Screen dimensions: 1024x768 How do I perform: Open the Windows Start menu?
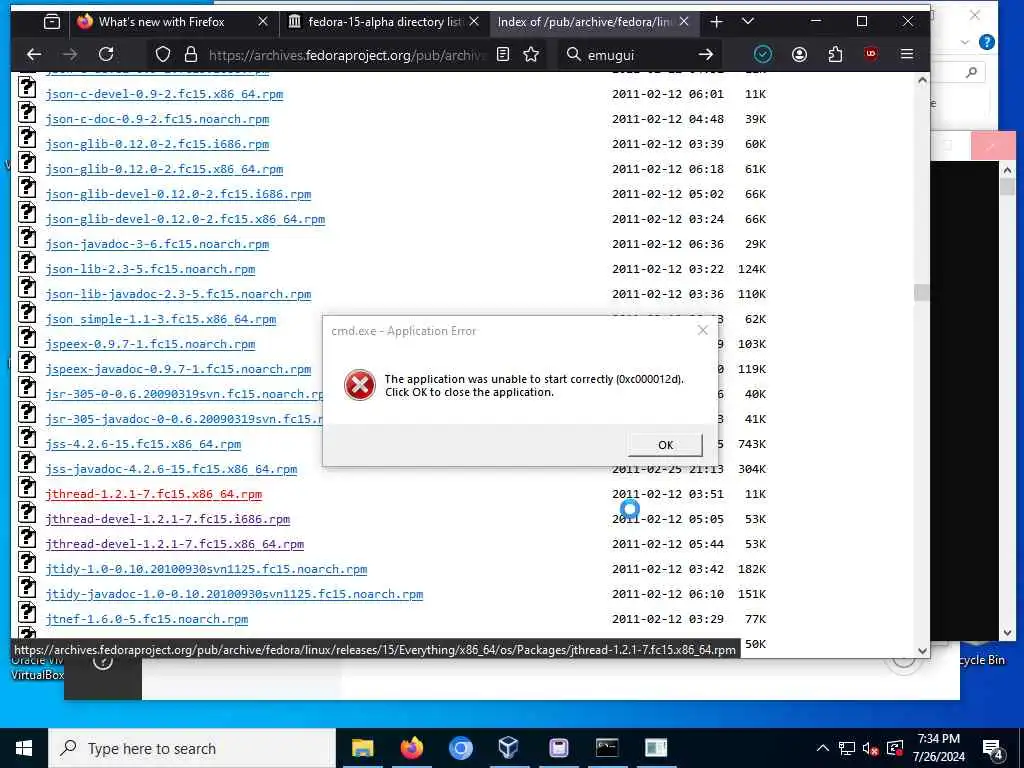24,748
